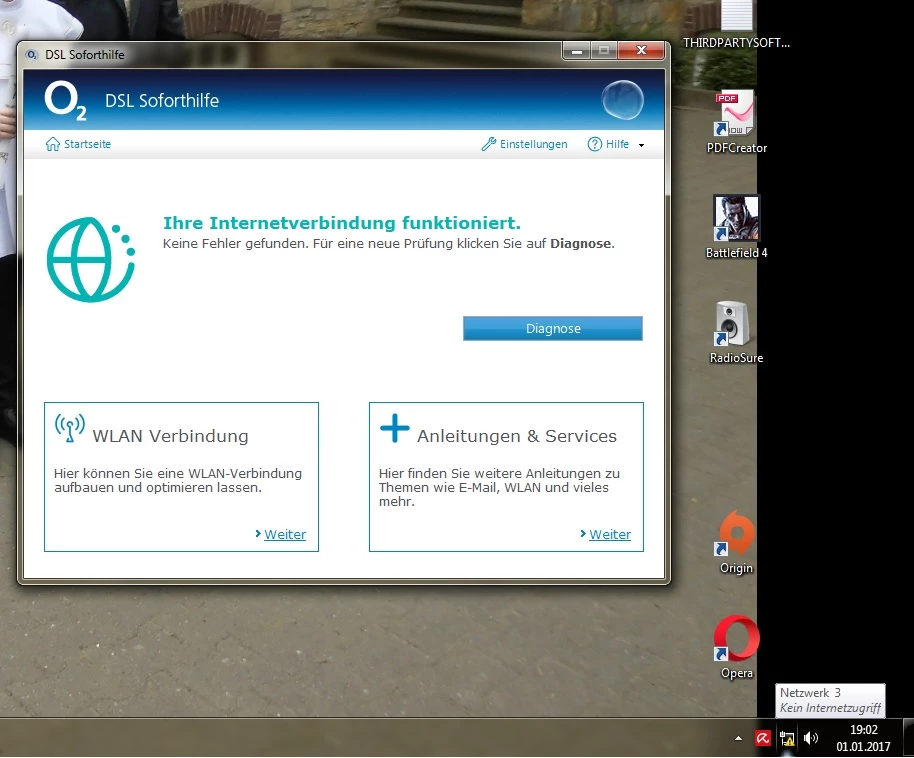Click the Avira antivirus tray icon

click(x=762, y=738)
